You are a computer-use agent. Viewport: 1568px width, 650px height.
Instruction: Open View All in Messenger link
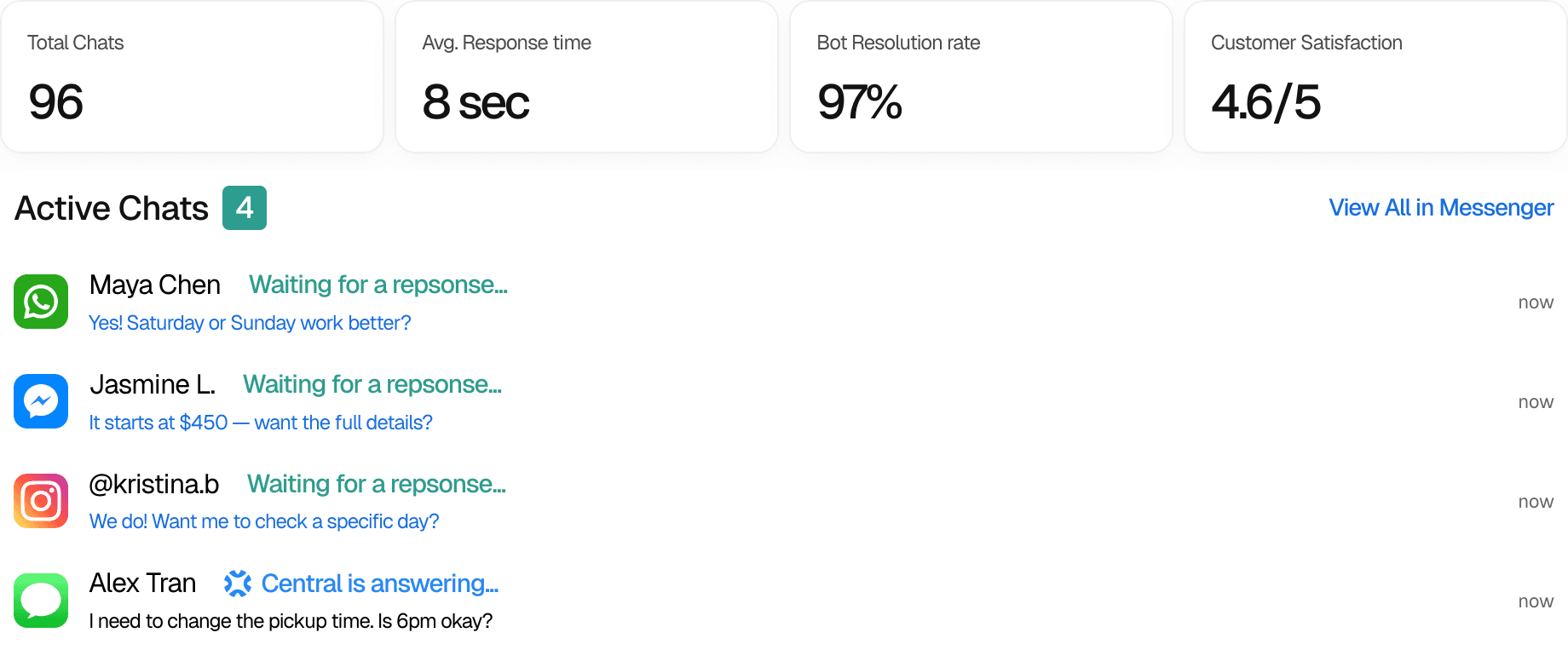(x=1440, y=208)
